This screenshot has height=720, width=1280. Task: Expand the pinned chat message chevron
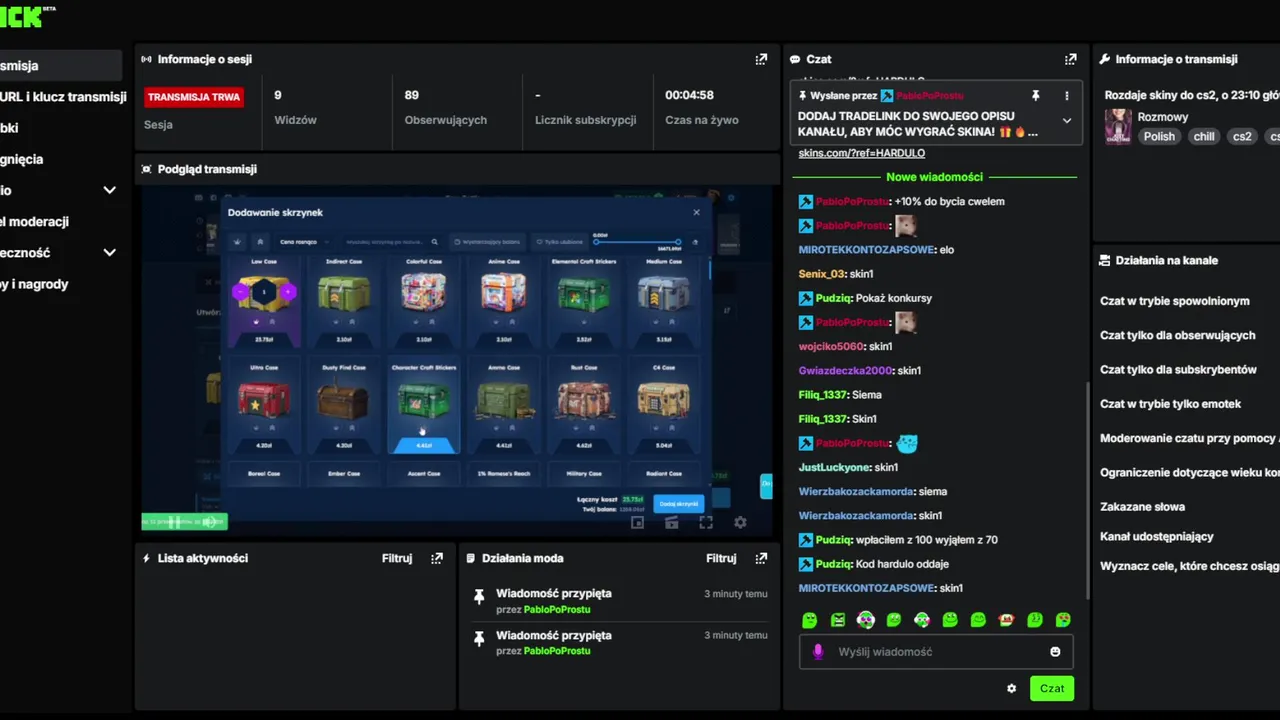[x=1067, y=120]
